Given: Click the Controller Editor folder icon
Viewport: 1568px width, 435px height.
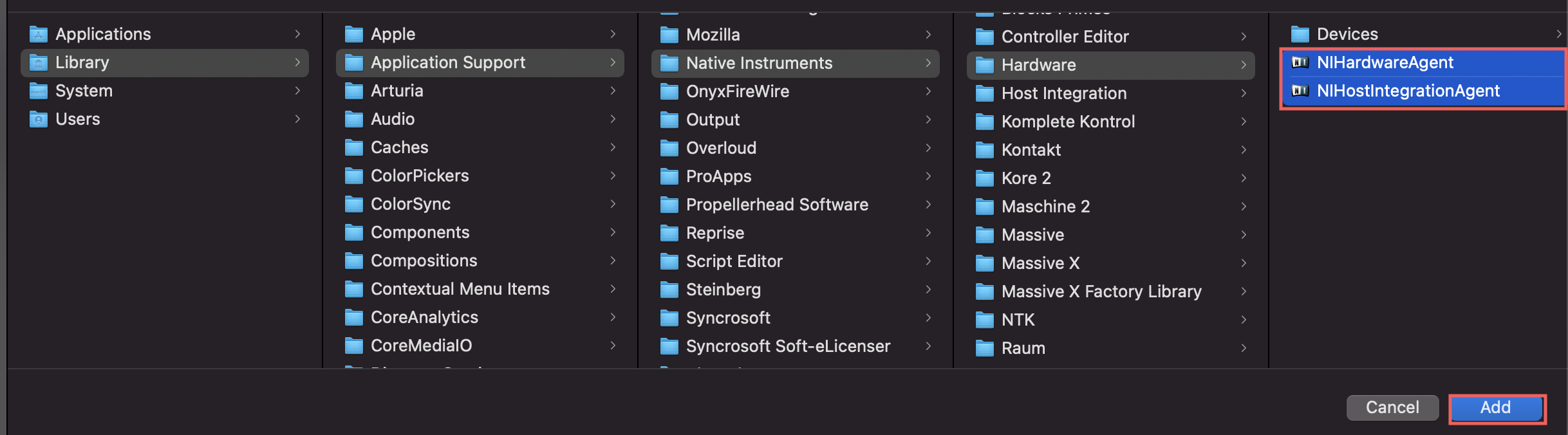Looking at the screenshot, I should tap(985, 37).
